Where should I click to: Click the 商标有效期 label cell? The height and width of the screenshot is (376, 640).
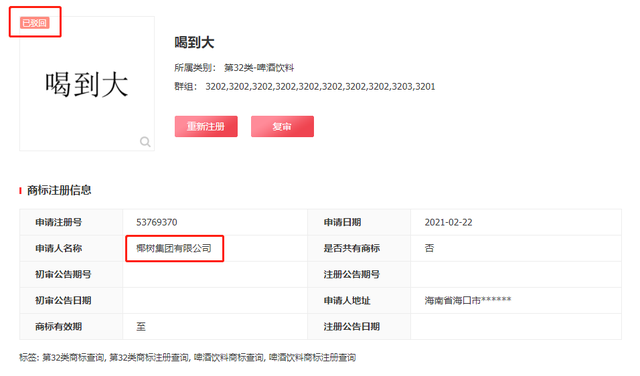point(71,327)
